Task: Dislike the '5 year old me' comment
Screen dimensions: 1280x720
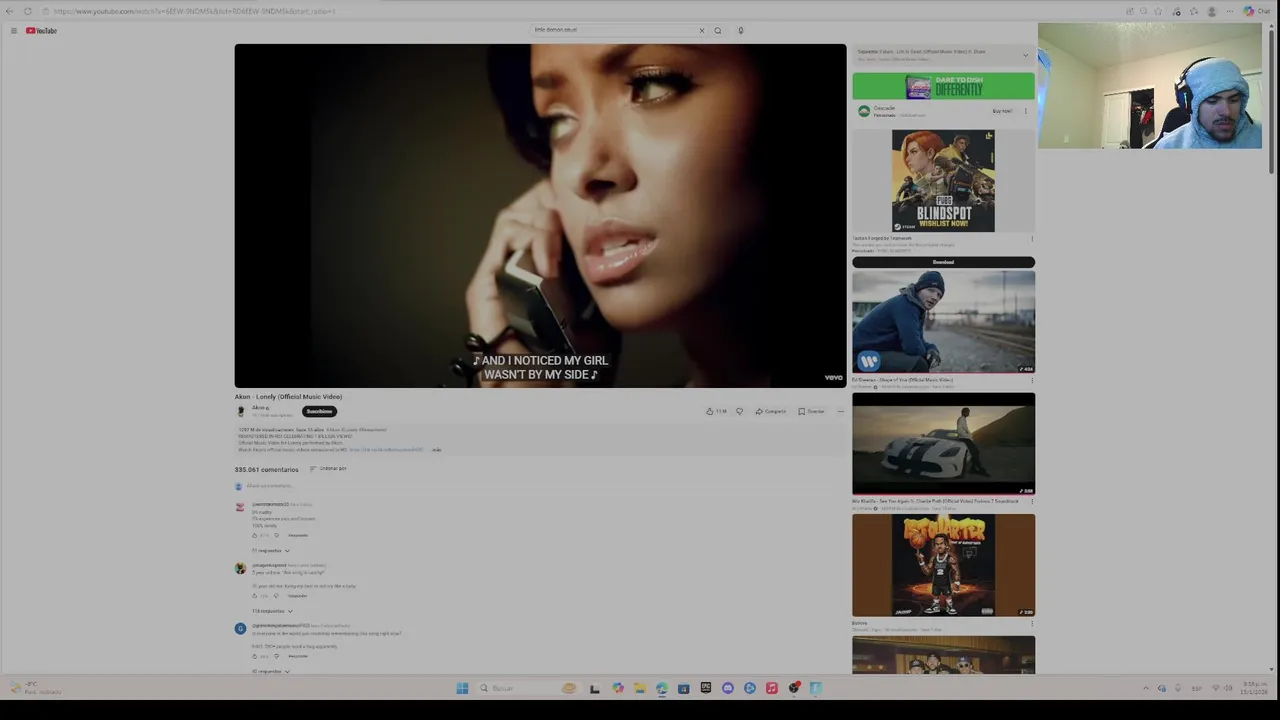Action: [277, 596]
